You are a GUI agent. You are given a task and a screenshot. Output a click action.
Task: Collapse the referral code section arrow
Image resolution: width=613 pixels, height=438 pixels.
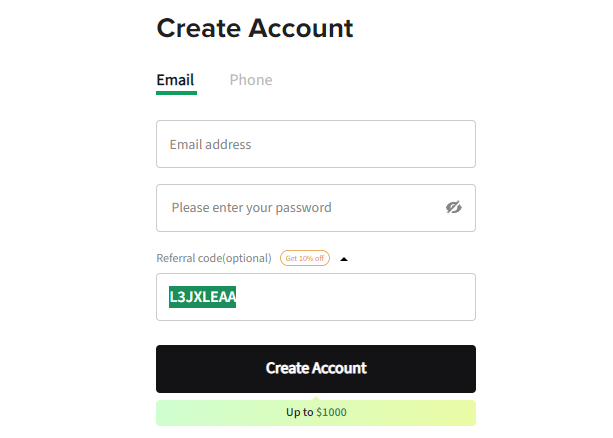[344, 259]
